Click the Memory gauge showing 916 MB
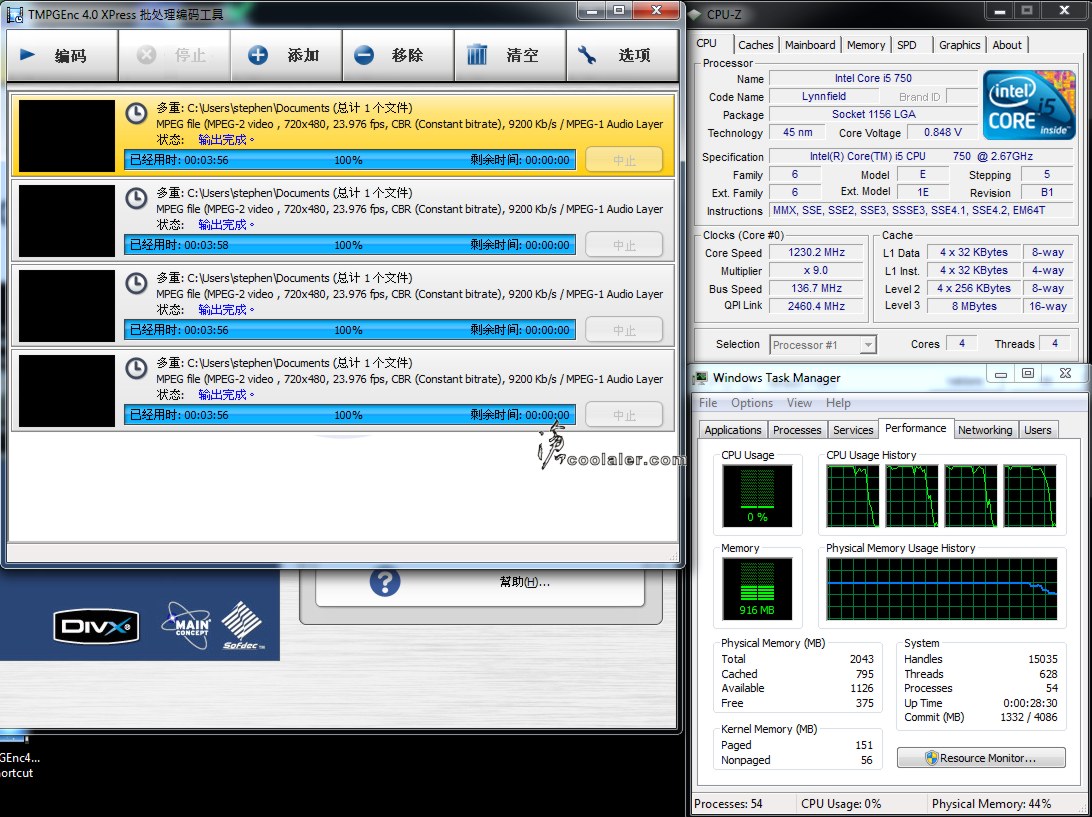 click(757, 589)
